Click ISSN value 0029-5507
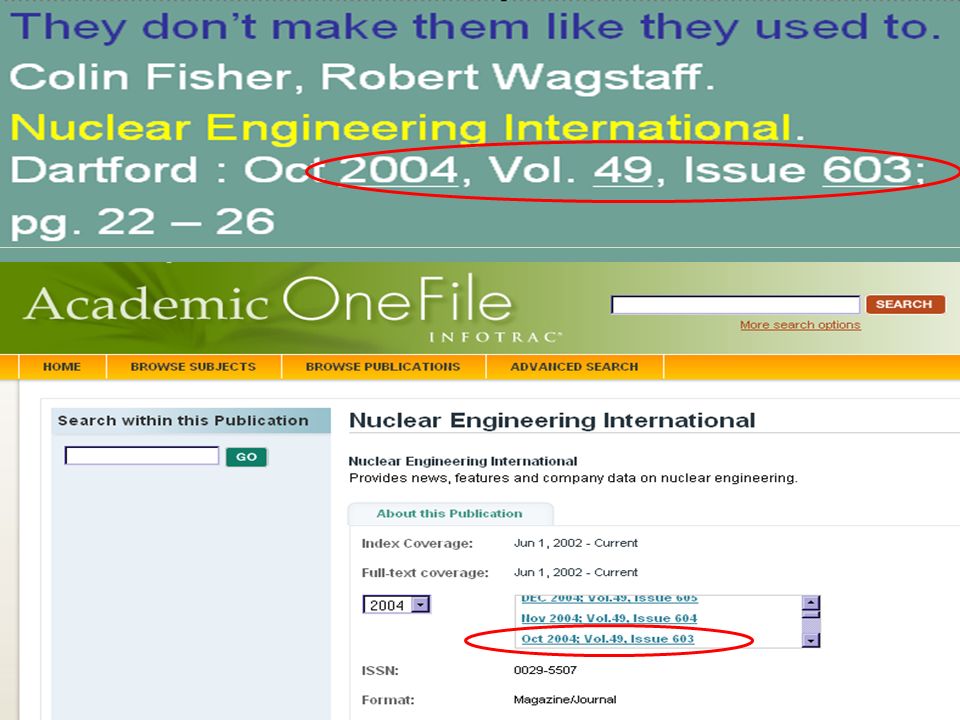This screenshot has width=960, height=720. pyautogui.click(x=545, y=670)
